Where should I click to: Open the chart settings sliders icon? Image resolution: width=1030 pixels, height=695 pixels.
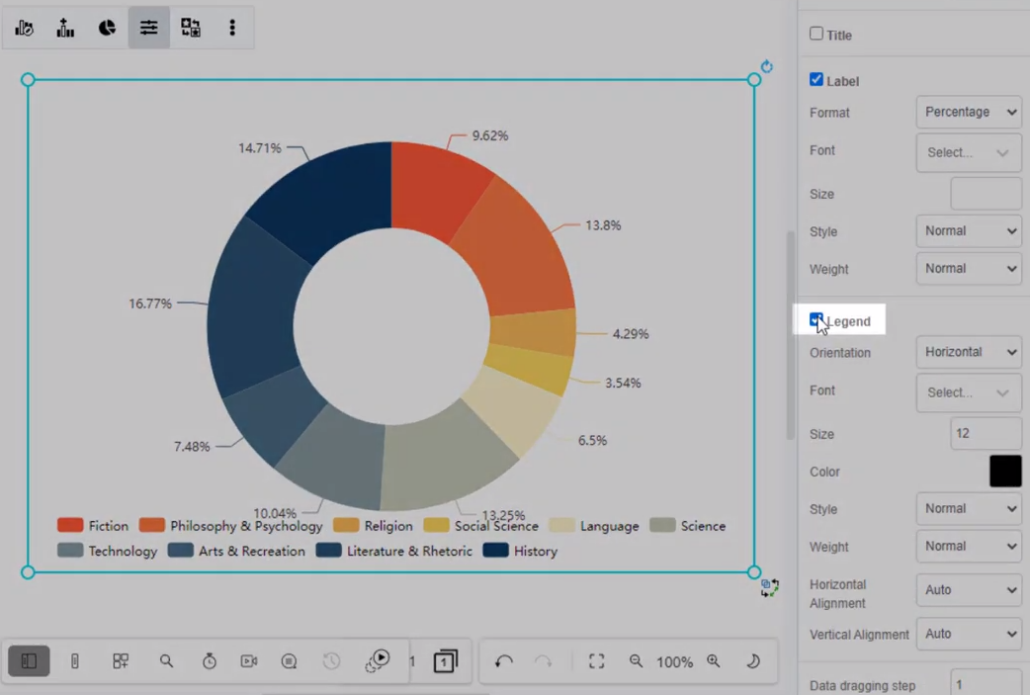(148, 27)
